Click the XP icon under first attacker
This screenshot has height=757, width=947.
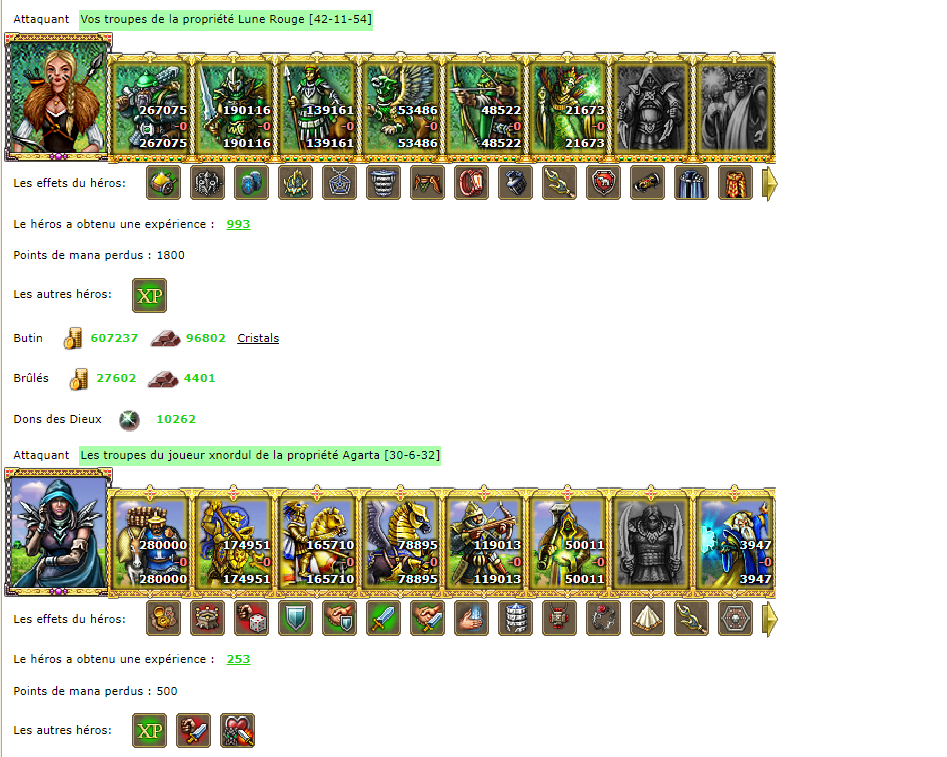pos(149,295)
